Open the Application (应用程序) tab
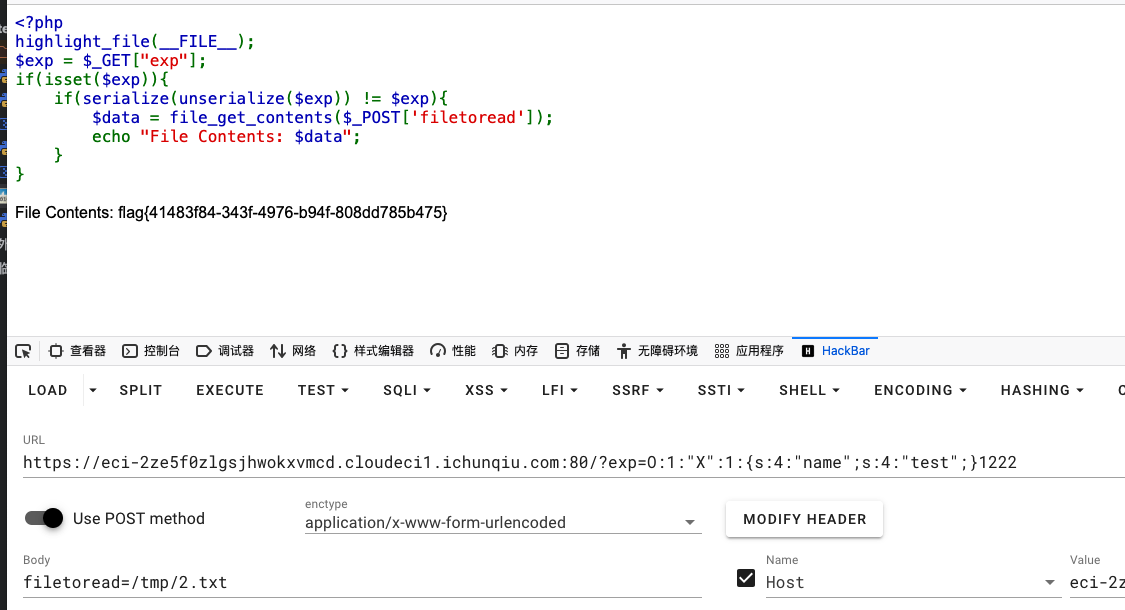This screenshot has height=610, width=1125. coord(749,351)
